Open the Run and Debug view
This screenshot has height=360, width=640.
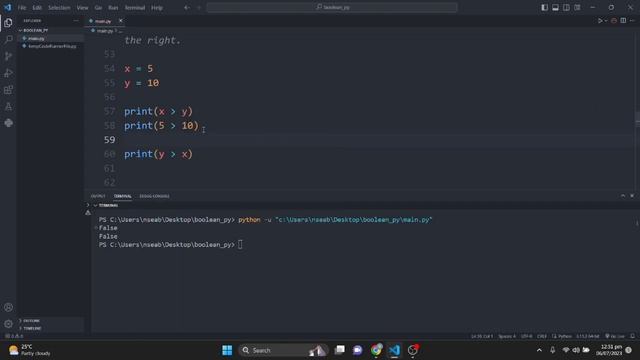click(8, 73)
